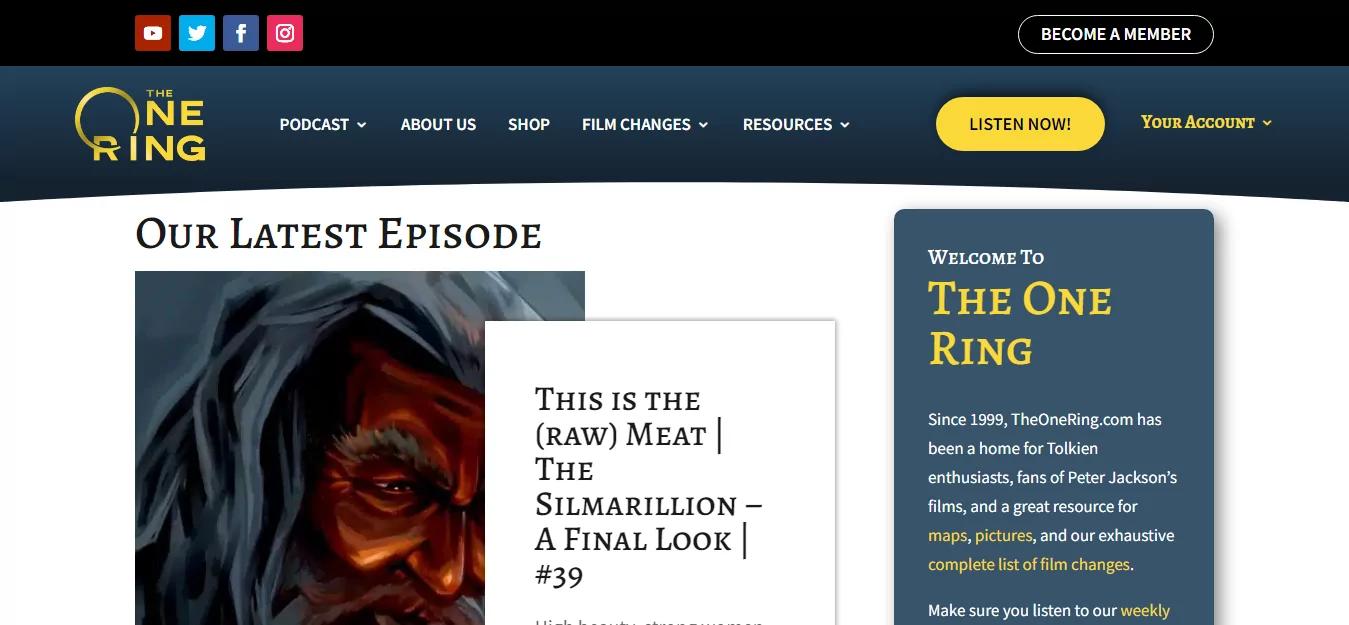
Task: Expand the Resources dropdown chevron
Action: (845, 125)
